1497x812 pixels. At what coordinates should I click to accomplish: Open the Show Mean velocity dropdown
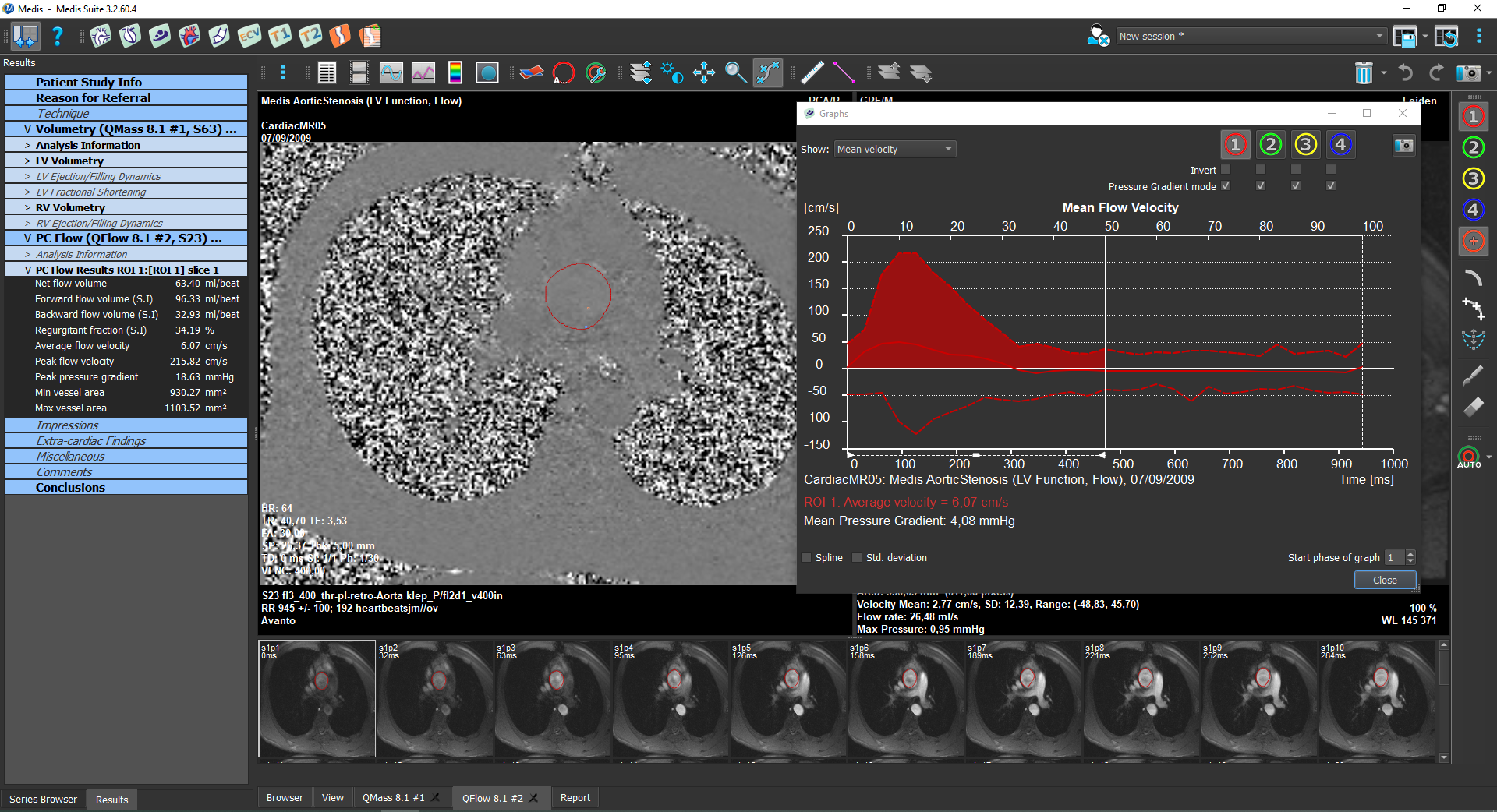[894, 150]
